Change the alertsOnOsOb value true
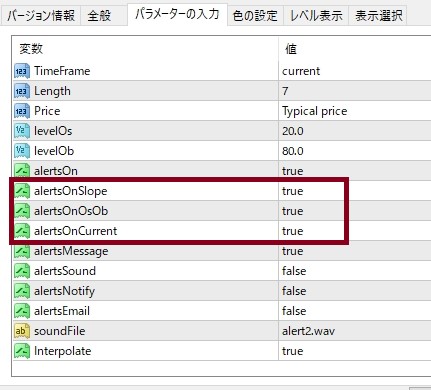This screenshot has width=431, height=390. coord(292,211)
